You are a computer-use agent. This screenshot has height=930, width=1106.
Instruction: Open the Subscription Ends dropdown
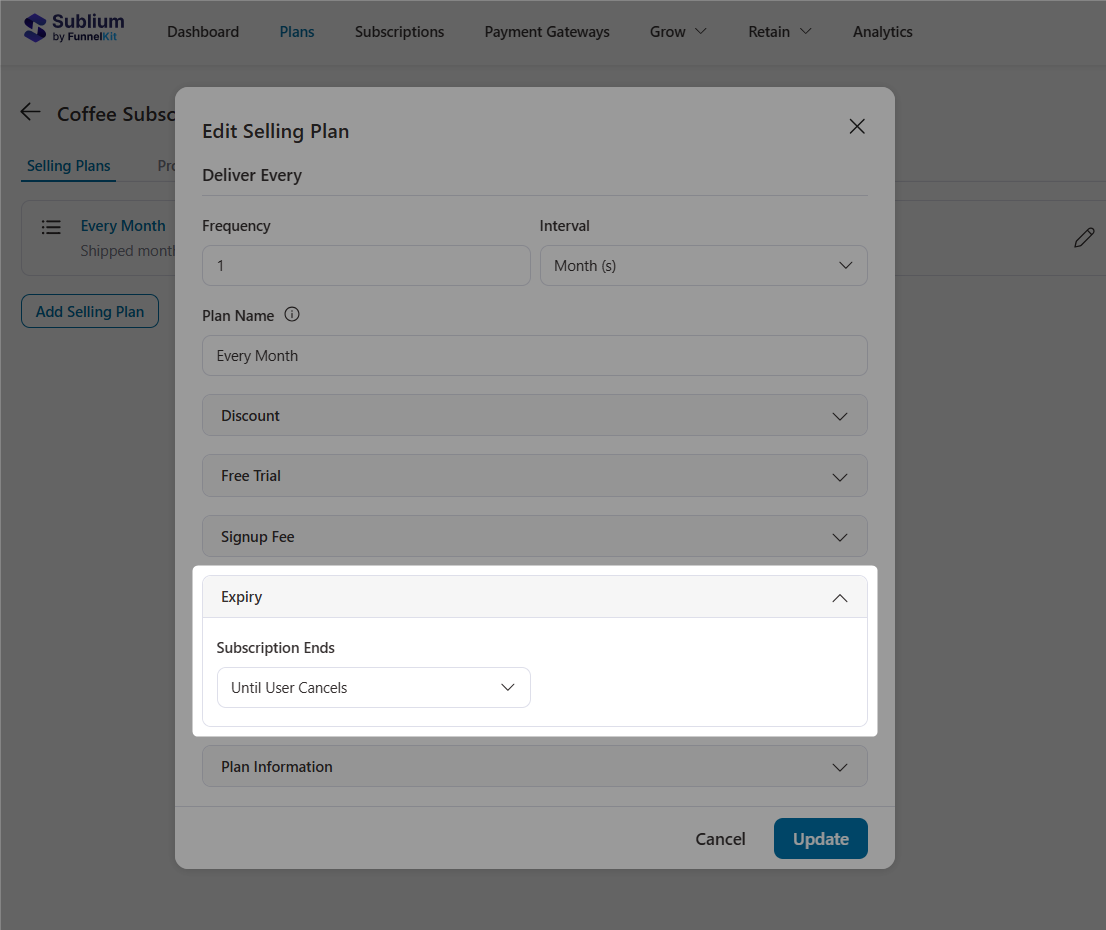click(373, 687)
